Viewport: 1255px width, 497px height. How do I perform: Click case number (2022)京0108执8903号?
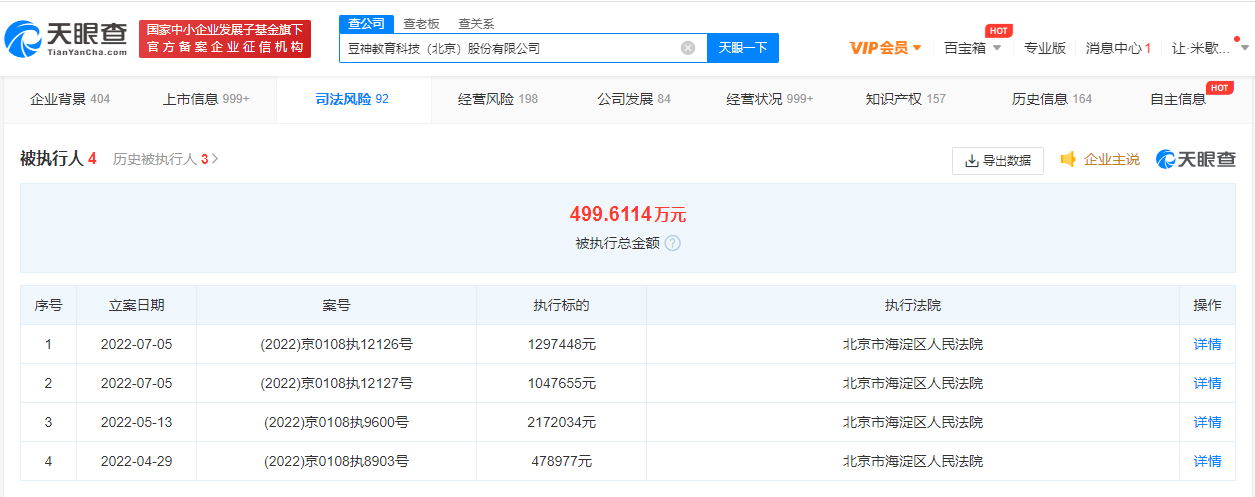click(336, 461)
